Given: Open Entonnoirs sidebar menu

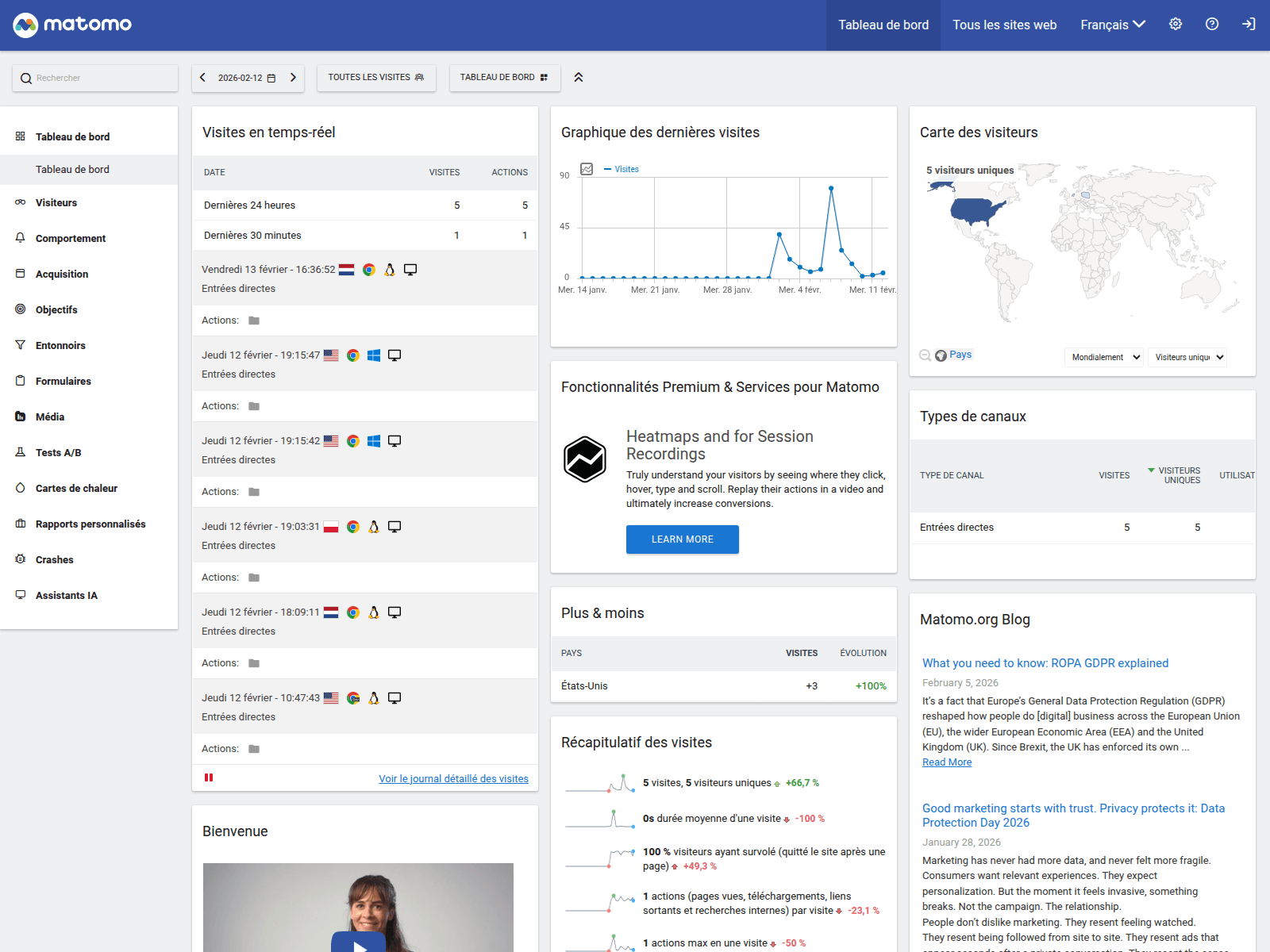Looking at the screenshot, I should pyautogui.click(x=89, y=345).
